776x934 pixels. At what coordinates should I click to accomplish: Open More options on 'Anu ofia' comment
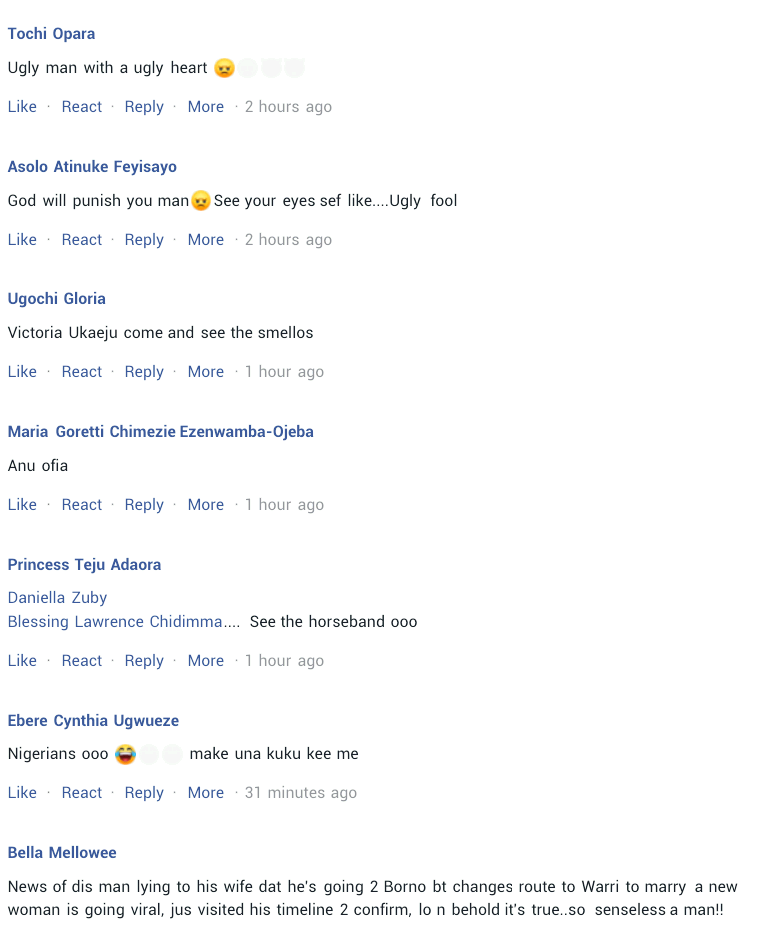click(206, 505)
